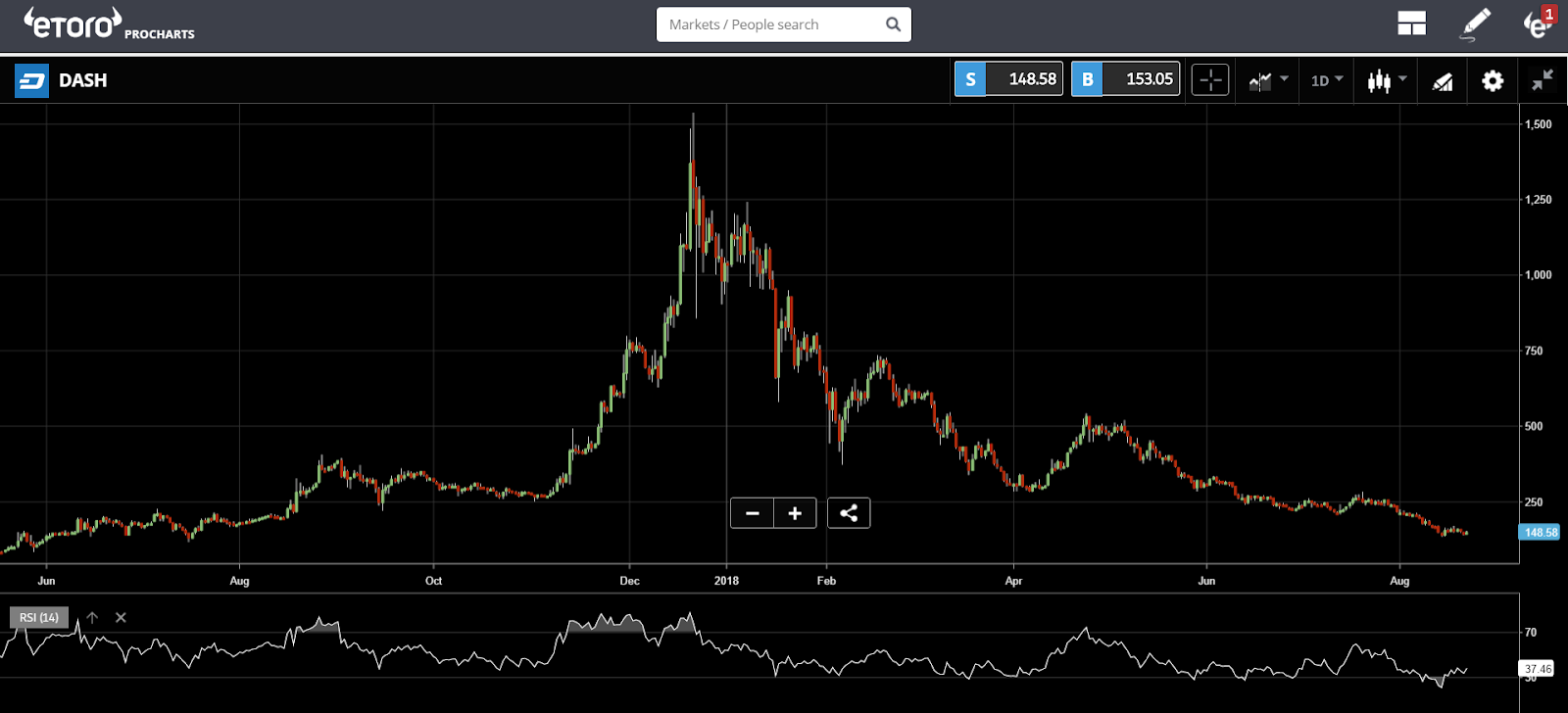Open the chart layout grid selector
This screenshot has width=1568, height=713.
[1411, 24]
